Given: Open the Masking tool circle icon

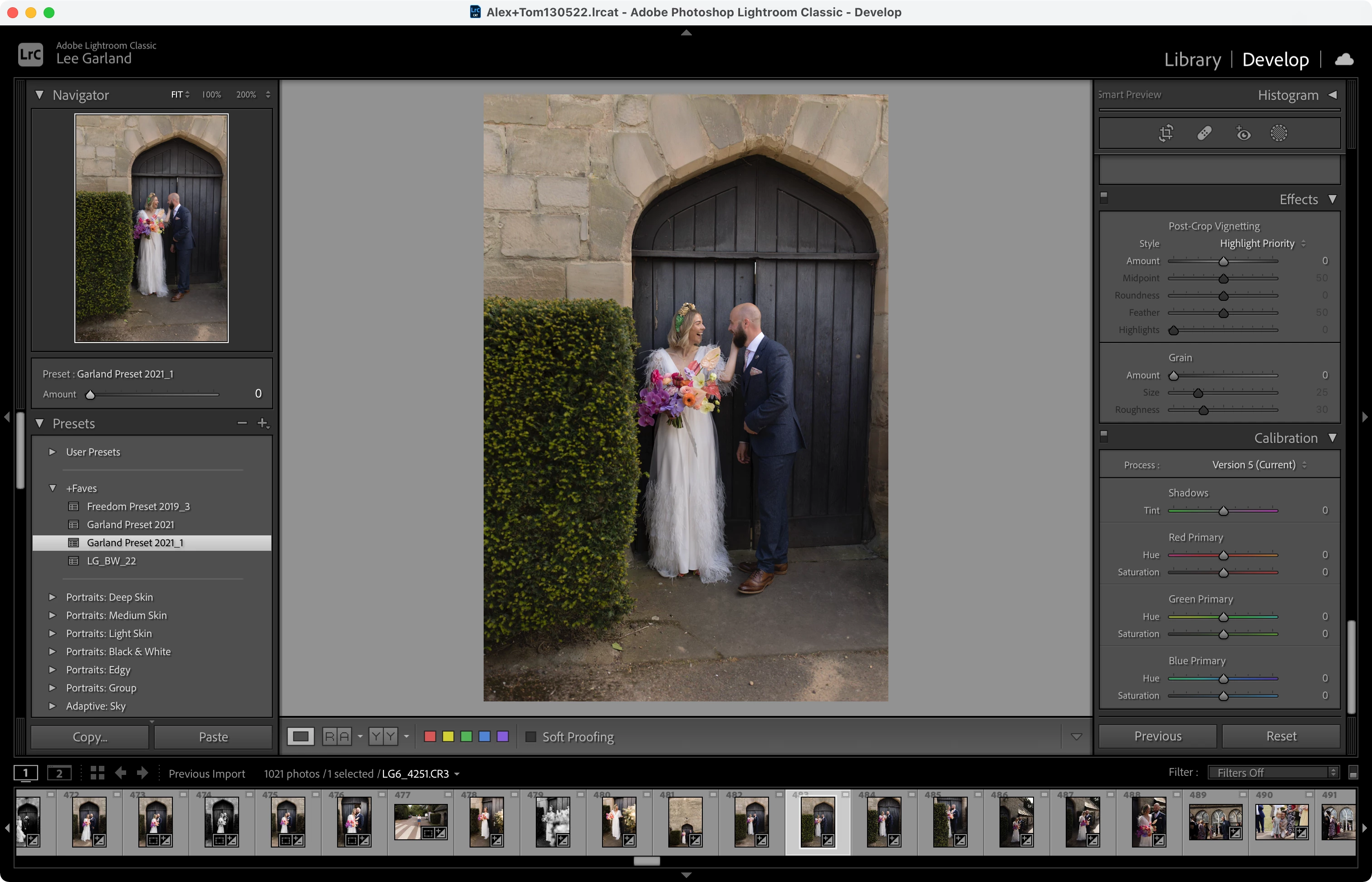Looking at the screenshot, I should pos(1279,133).
